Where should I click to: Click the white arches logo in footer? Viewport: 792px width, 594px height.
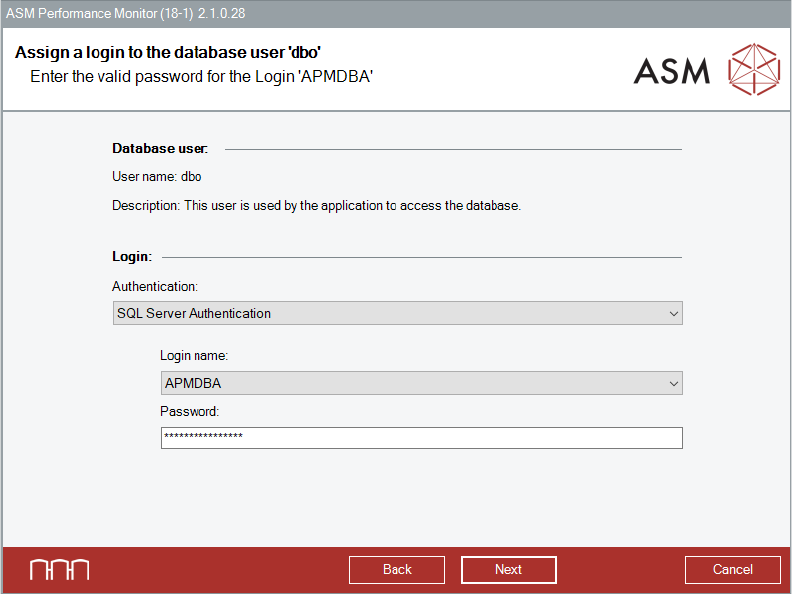click(59, 569)
